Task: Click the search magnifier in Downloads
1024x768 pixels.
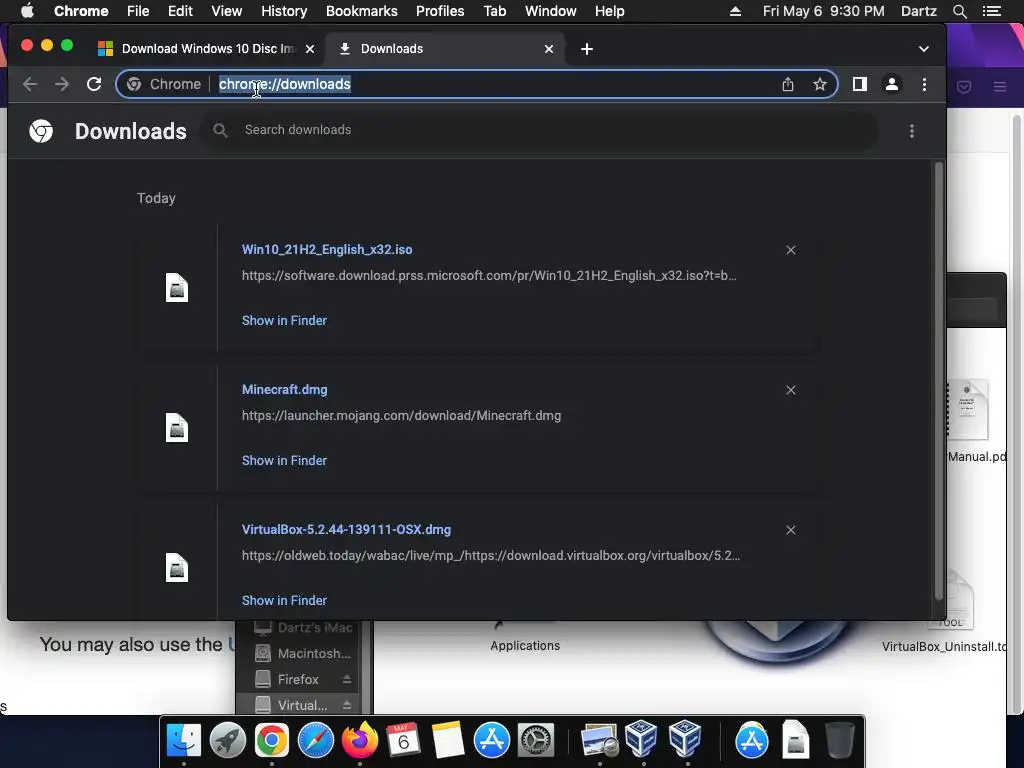Action: pyautogui.click(x=220, y=130)
